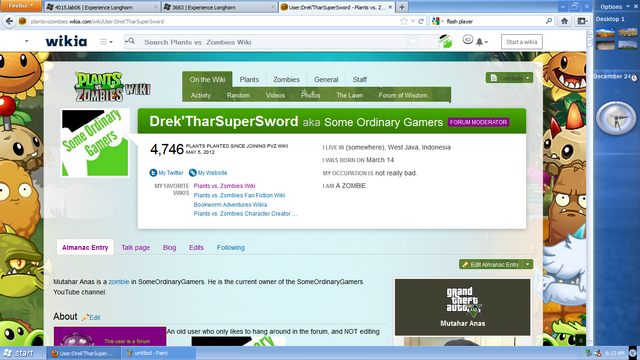Bookmark this page with the star icon
This screenshot has width=640, height=360.
click(404, 21)
